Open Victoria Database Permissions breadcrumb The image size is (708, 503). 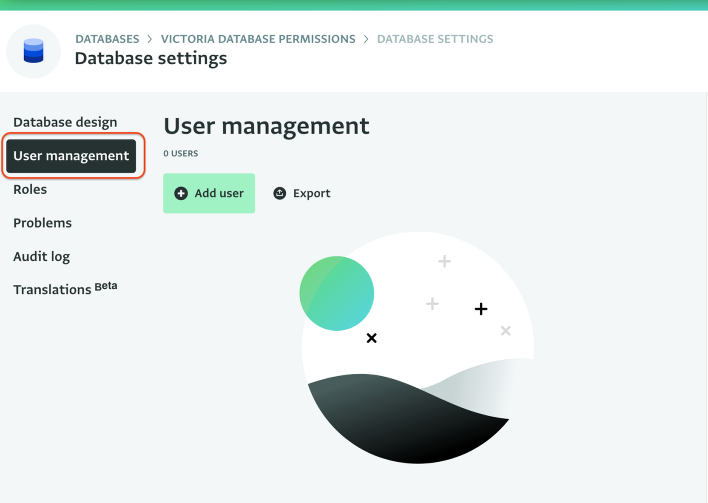(x=258, y=39)
